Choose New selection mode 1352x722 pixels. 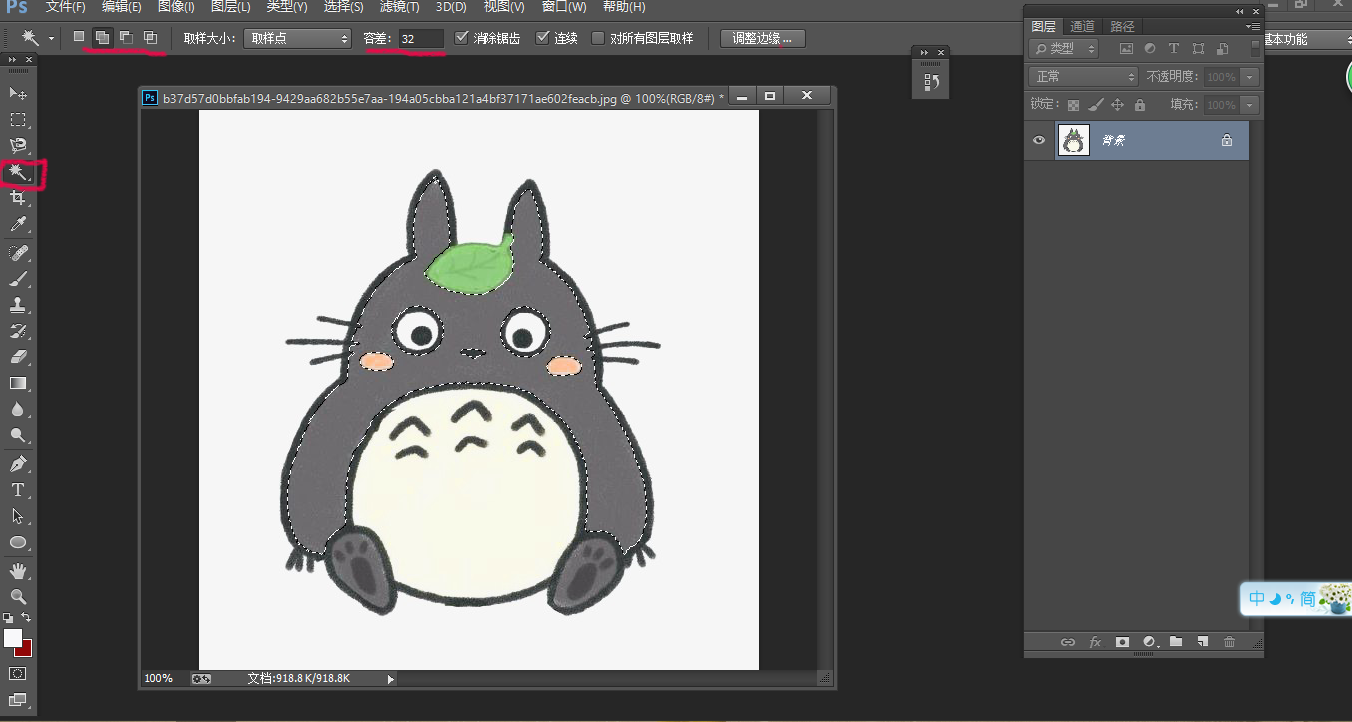[x=79, y=38]
